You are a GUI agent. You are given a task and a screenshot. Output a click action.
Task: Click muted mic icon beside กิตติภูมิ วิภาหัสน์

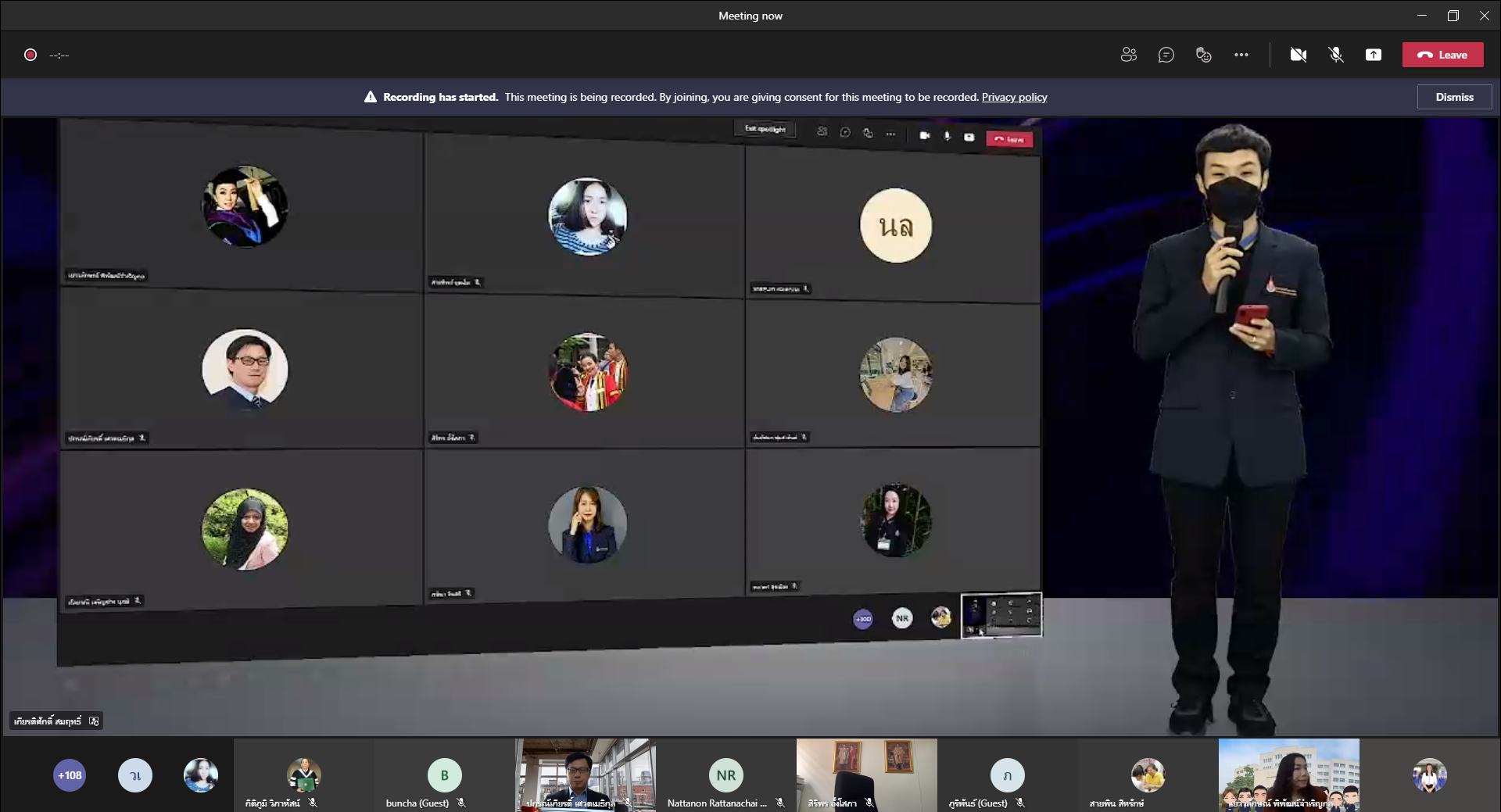click(313, 803)
